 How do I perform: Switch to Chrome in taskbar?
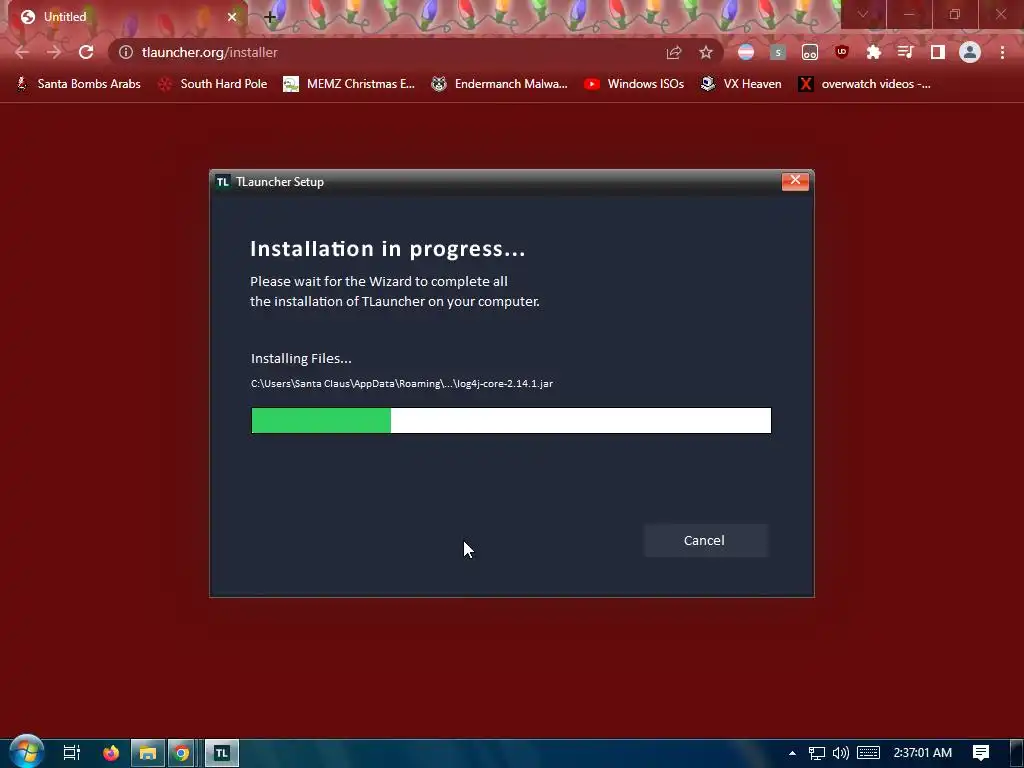point(182,753)
